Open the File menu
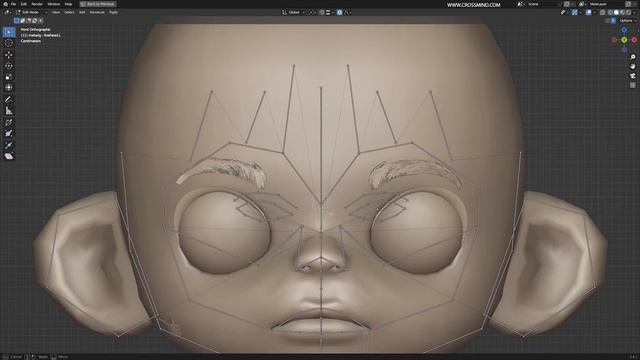The image size is (640, 360). pyautogui.click(x=13, y=4)
